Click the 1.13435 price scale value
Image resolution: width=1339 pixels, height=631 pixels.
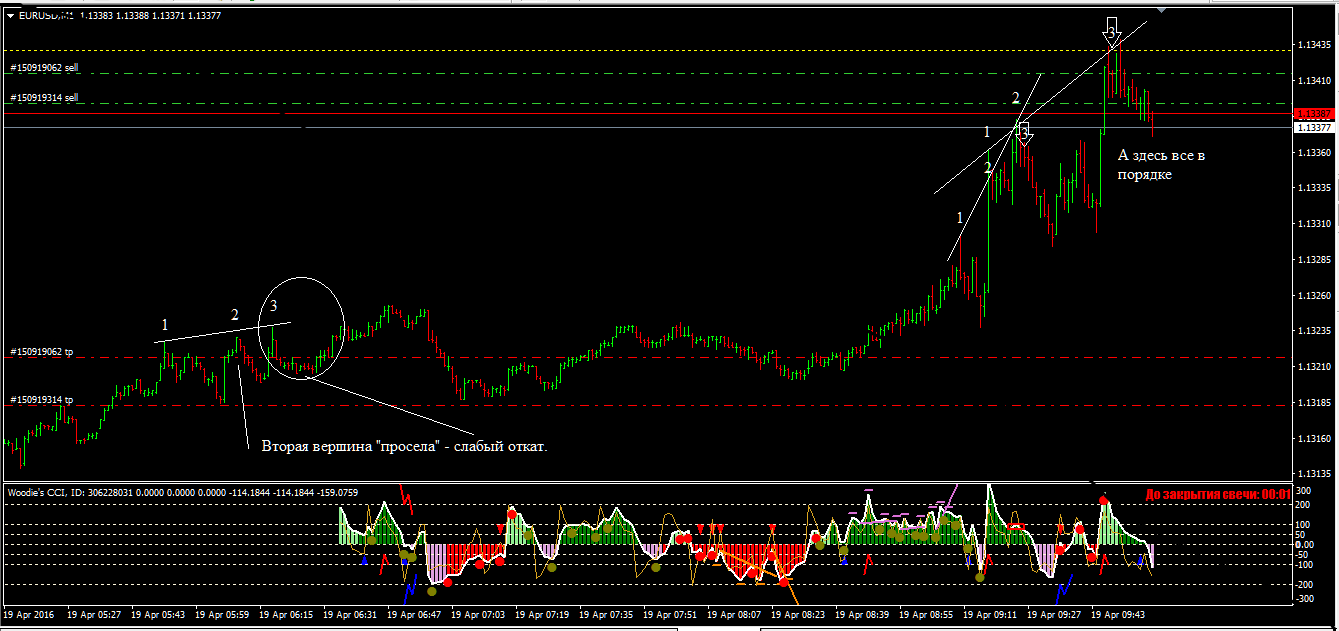click(x=1313, y=45)
